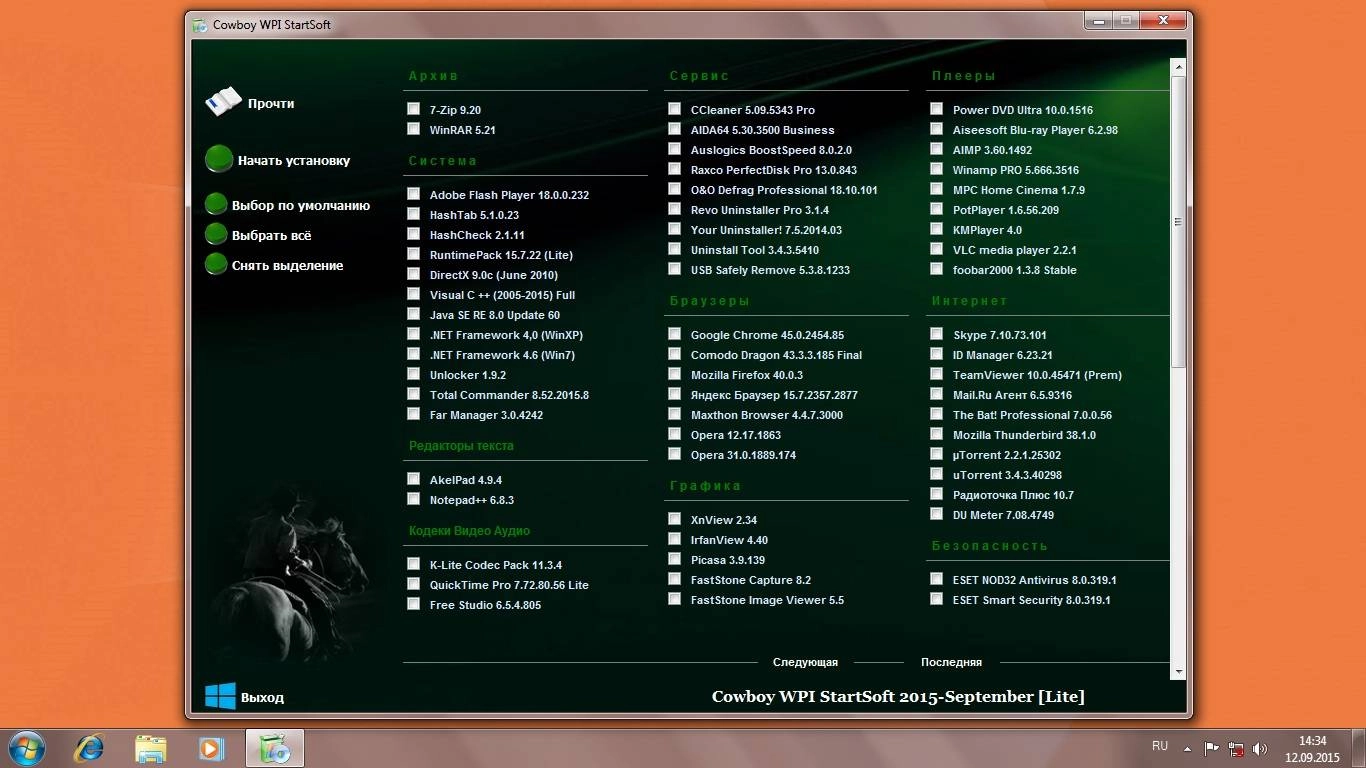Tick the WinRAR 5.21 checkbox
This screenshot has height=768, width=1366.
point(413,129)
